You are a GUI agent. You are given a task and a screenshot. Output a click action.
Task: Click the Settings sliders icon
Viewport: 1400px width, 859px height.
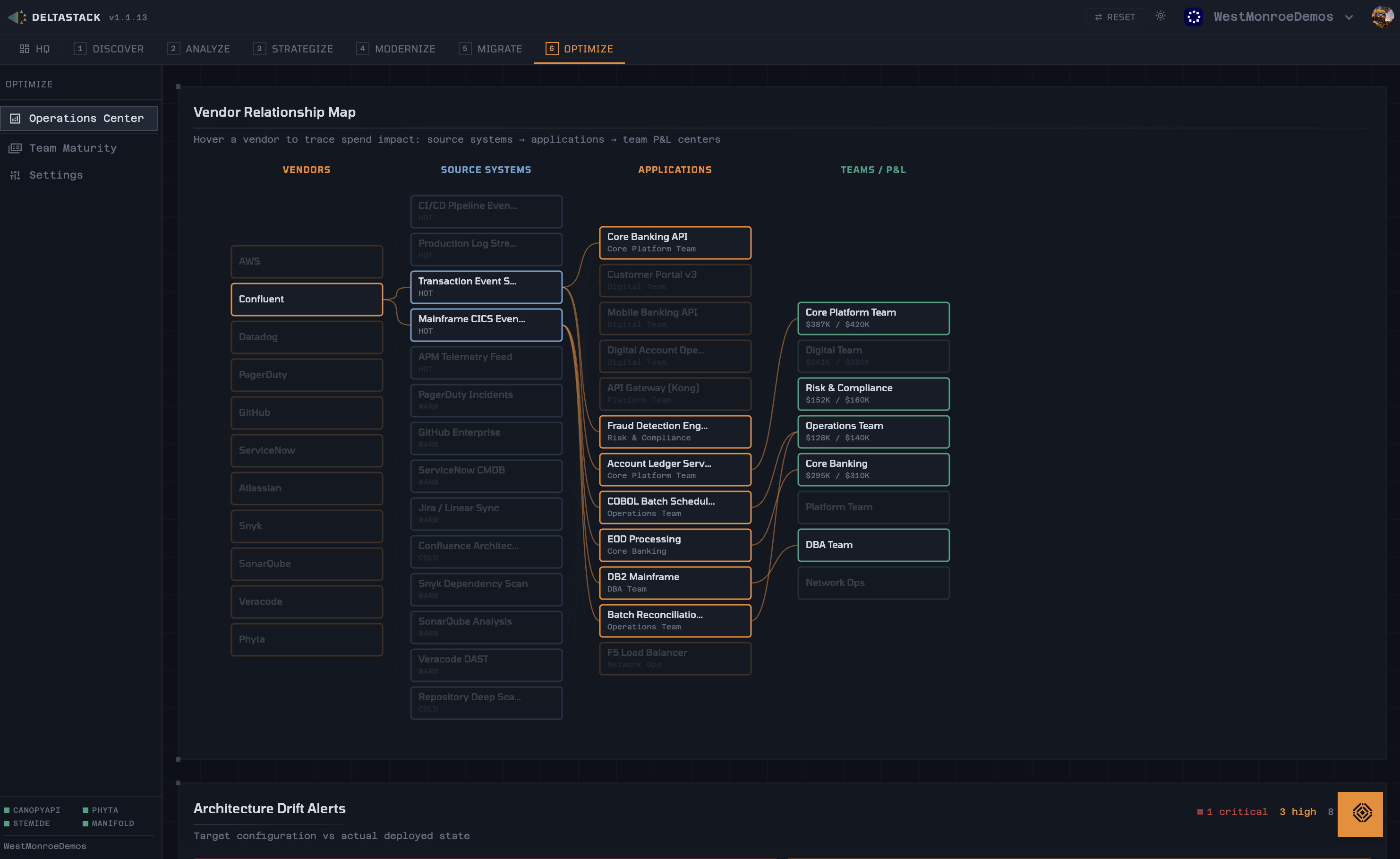coord(15,175)
